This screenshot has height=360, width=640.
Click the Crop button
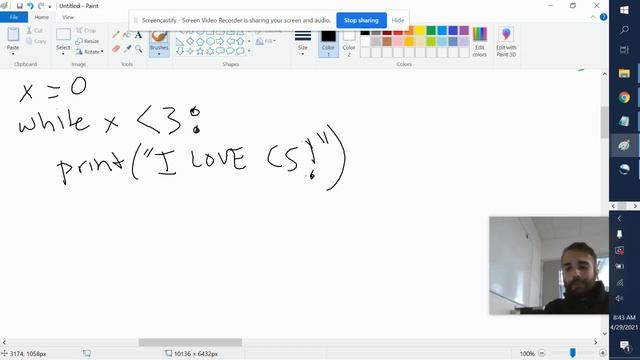[x=86, y=31]
